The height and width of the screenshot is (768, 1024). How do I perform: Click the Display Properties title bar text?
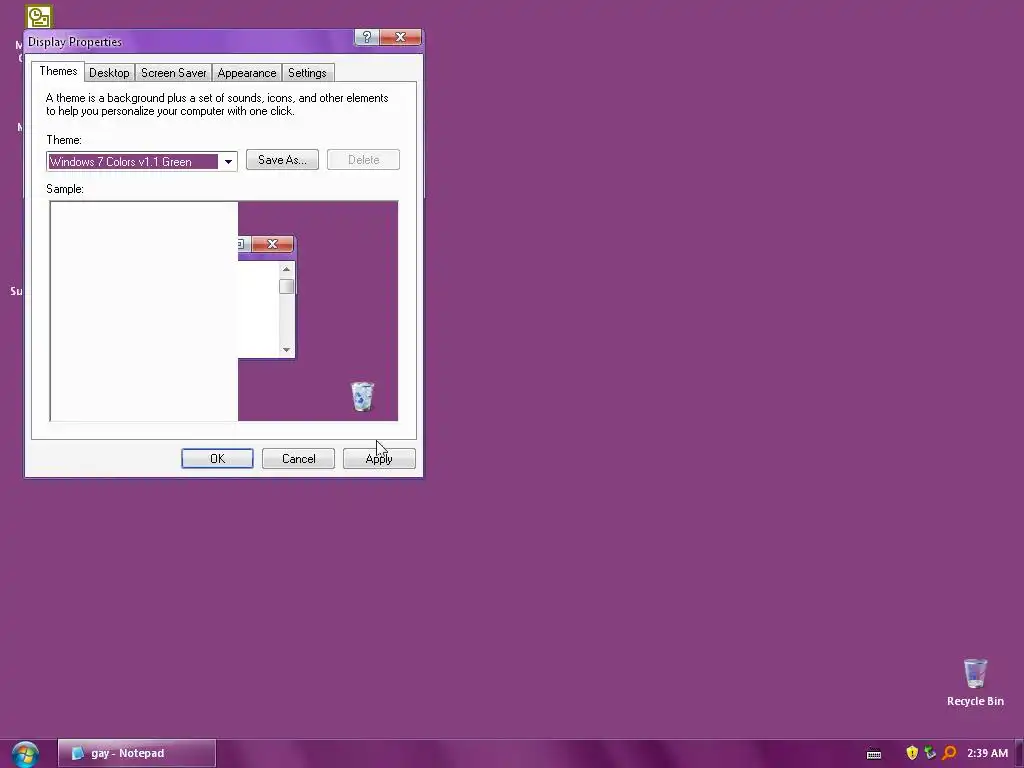coord(75,42)
